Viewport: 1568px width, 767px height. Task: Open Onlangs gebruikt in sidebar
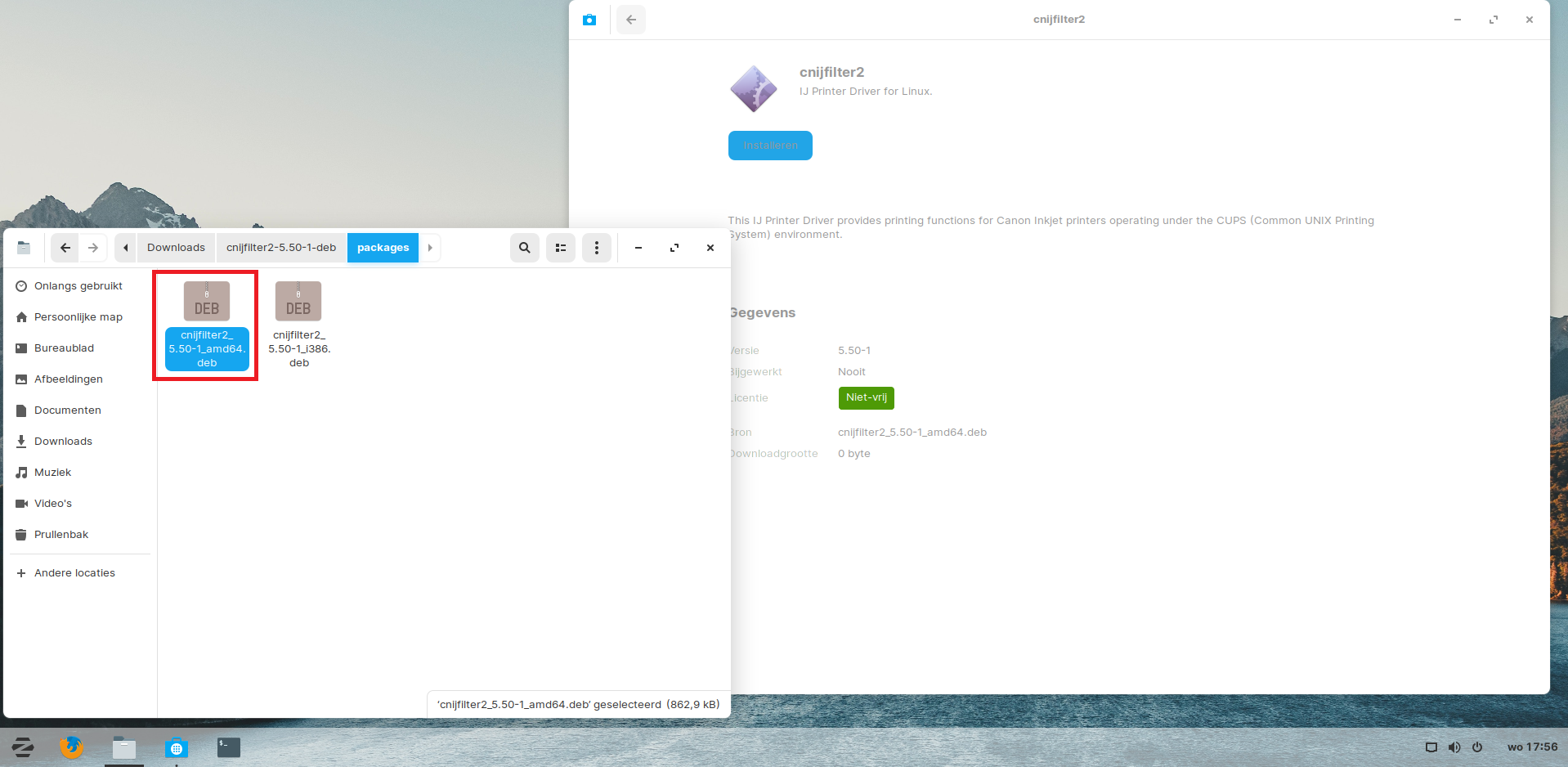[78, 286]
